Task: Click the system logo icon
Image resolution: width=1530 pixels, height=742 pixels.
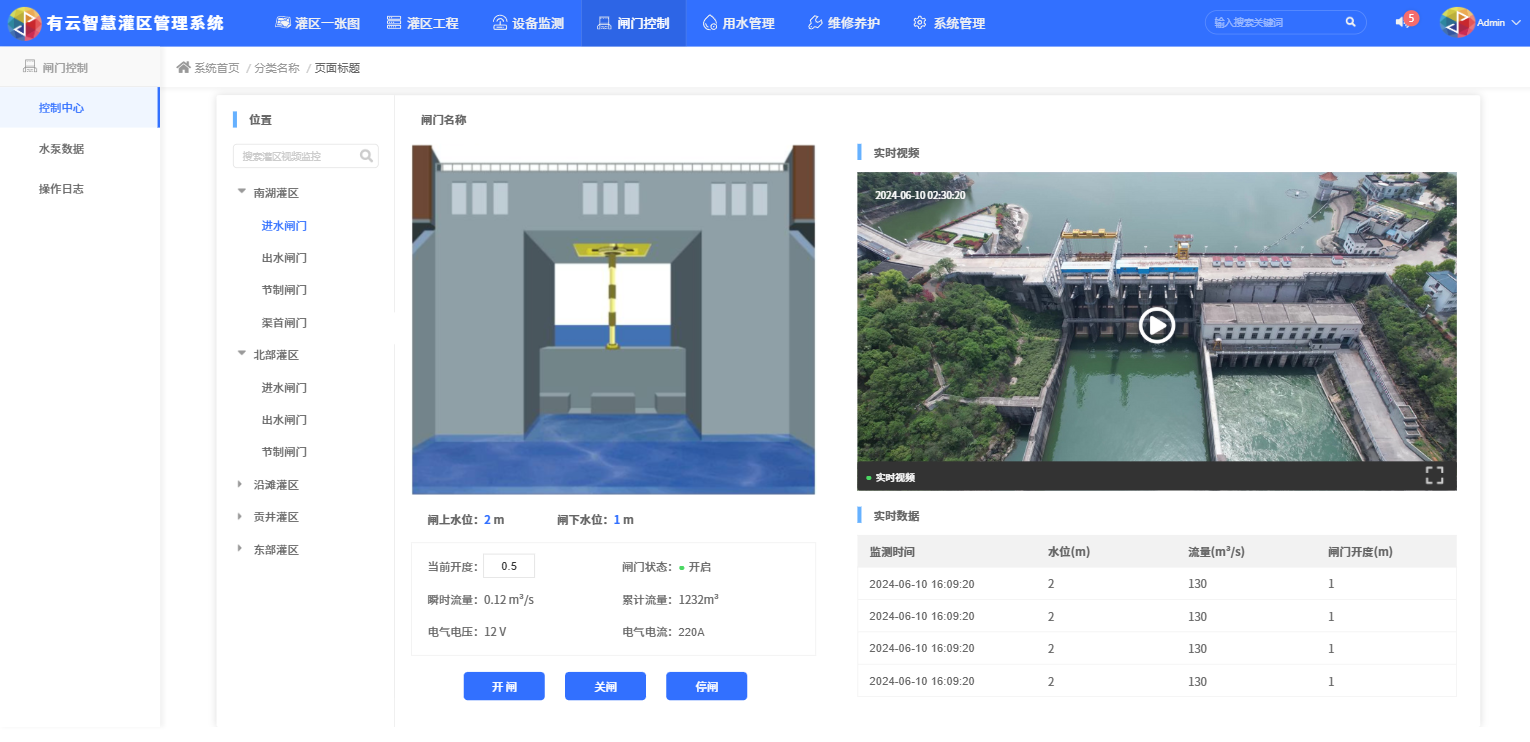Action: [25, 23]
